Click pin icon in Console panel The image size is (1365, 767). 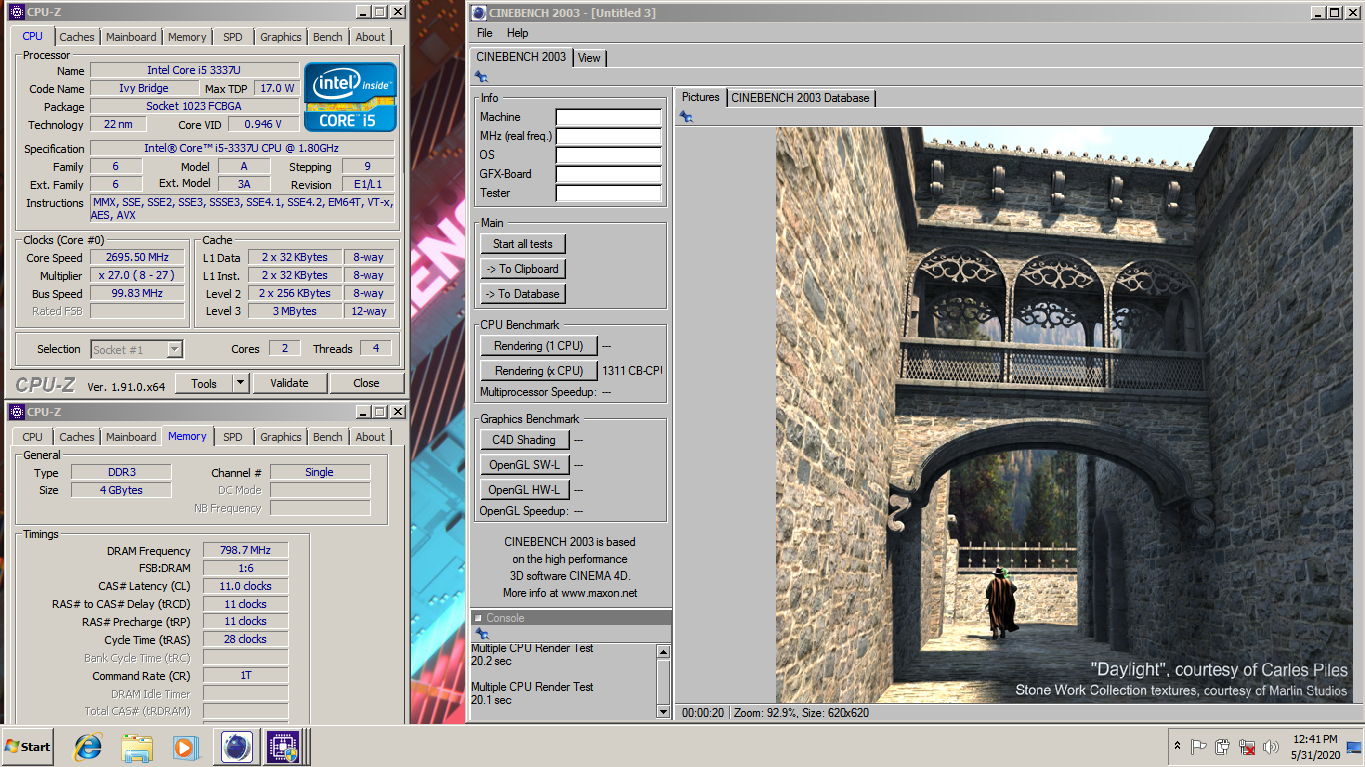481,634
